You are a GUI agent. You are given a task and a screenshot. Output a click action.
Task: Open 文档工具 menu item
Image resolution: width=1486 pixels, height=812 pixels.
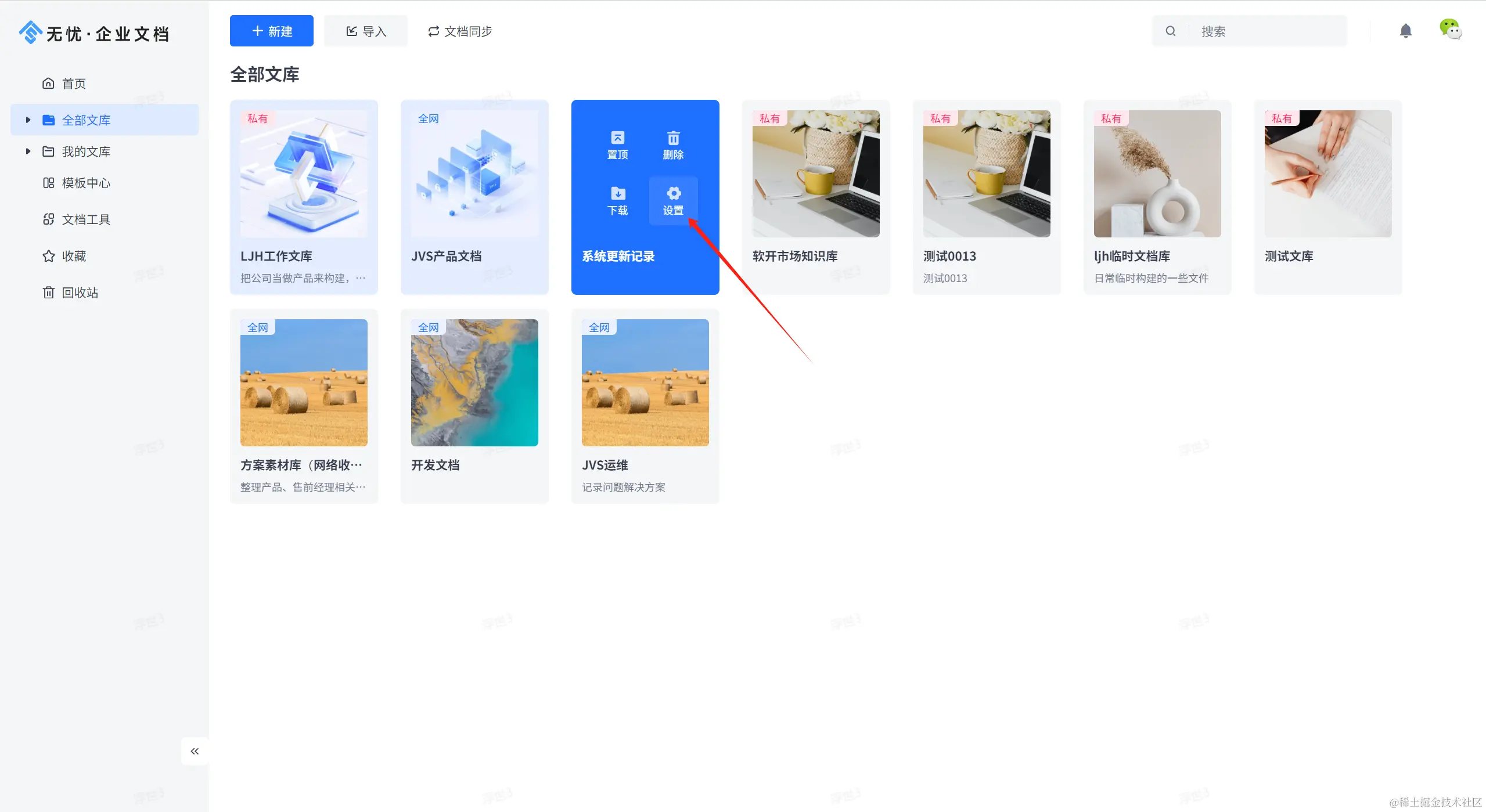85,219
